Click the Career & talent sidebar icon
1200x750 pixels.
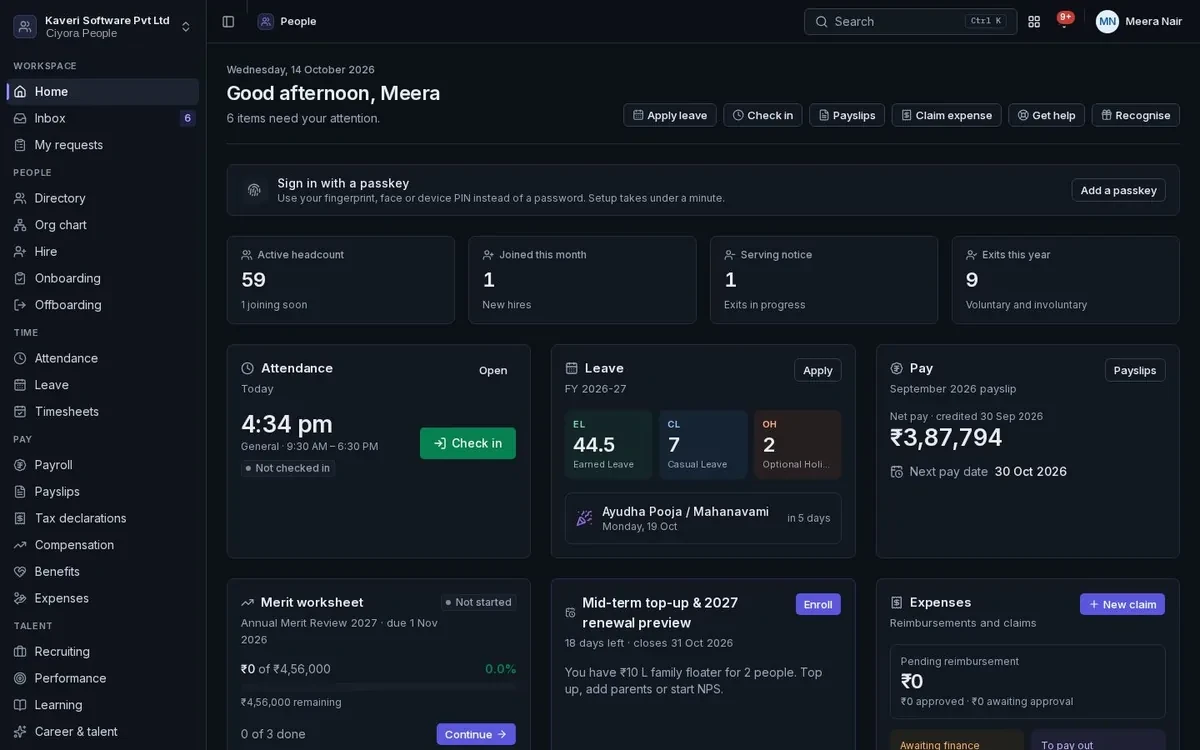[20, 731]
